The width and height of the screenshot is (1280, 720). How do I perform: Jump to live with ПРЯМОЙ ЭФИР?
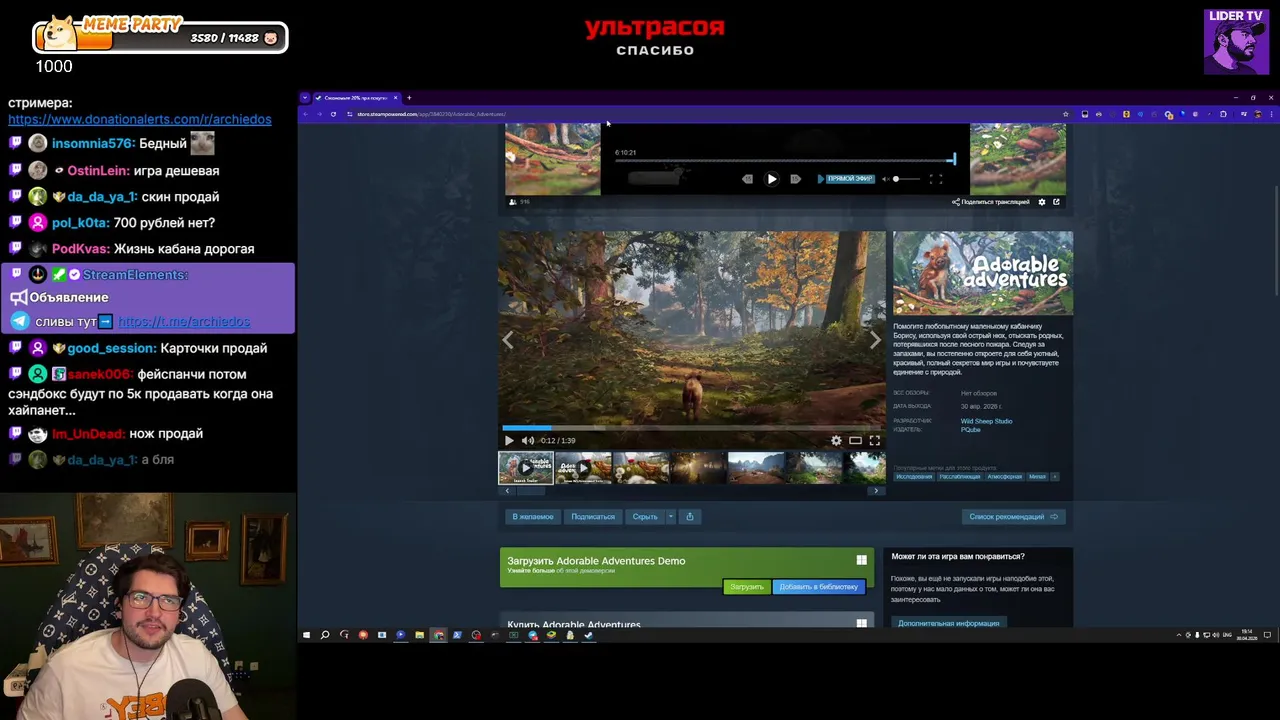pos(846,179)
